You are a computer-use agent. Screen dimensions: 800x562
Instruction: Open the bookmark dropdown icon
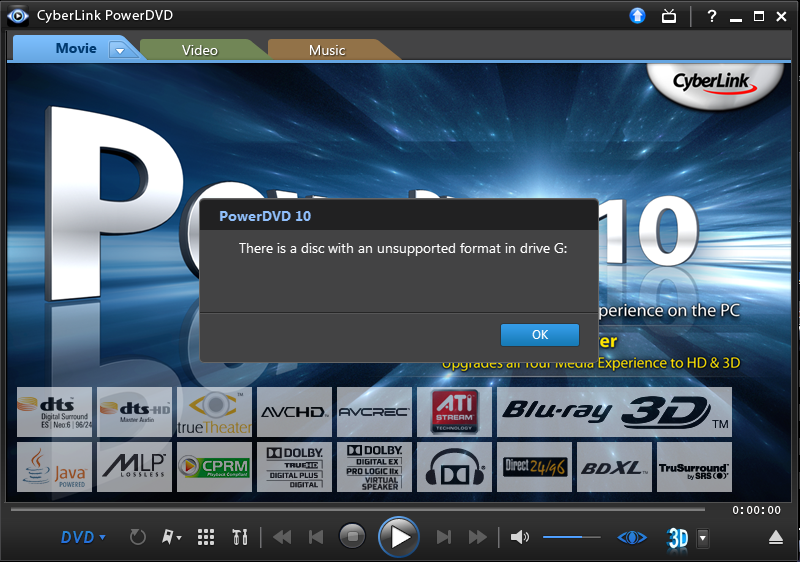click(x=171, y=537)
